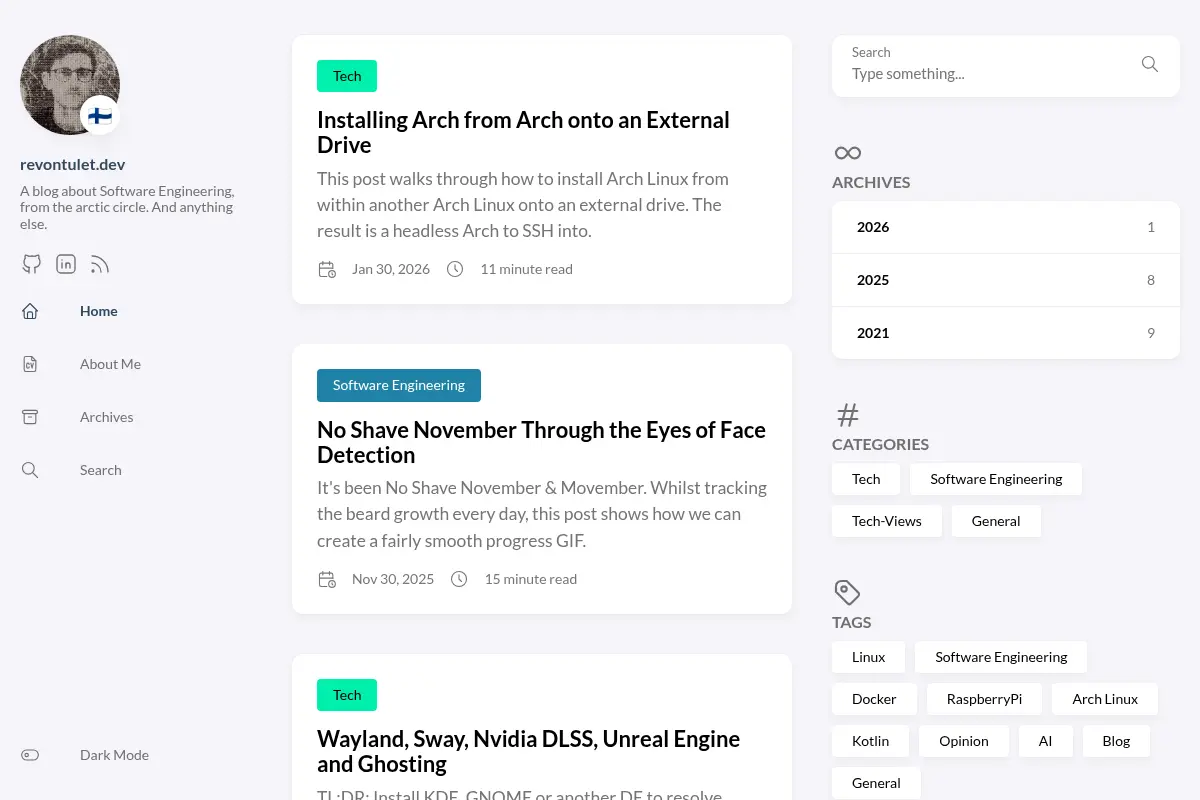1200x800 pixels.
Task: Click the hash icon above Categories
Action: [x=848, y=414]
